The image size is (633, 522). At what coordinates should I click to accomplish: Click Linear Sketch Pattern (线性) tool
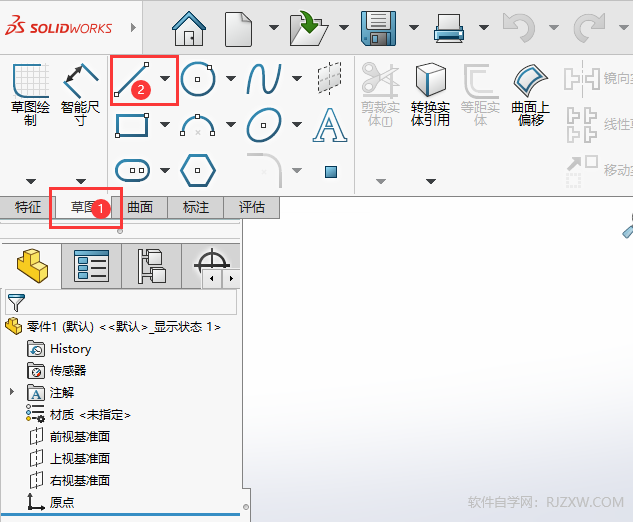click(598, 124)
